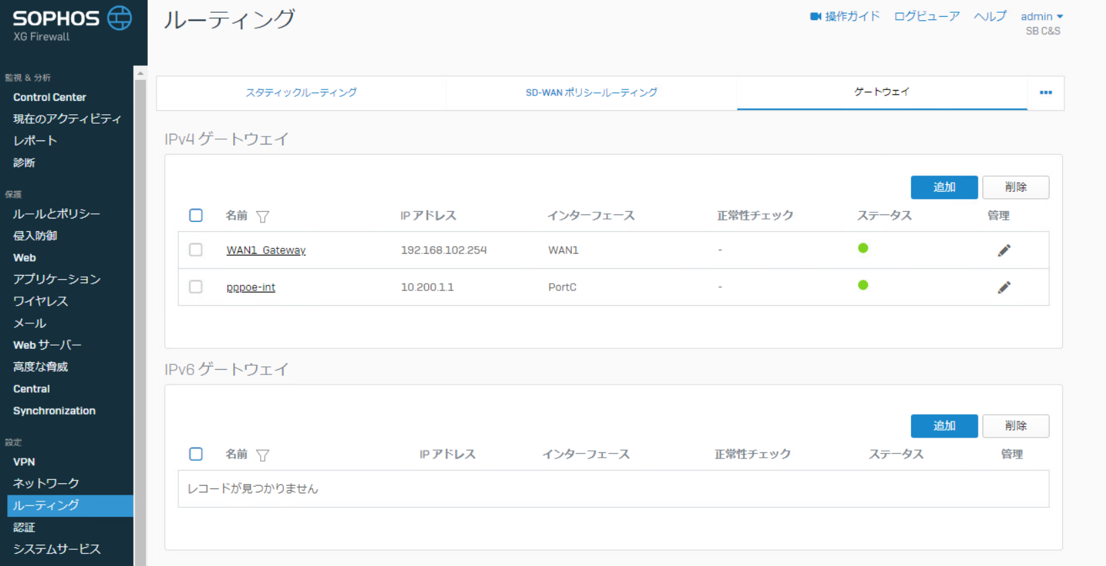Viewport: 1106px width, 566px height.
Task: Select the ゲートウェイ tab
Action: (x=882, y=92)
